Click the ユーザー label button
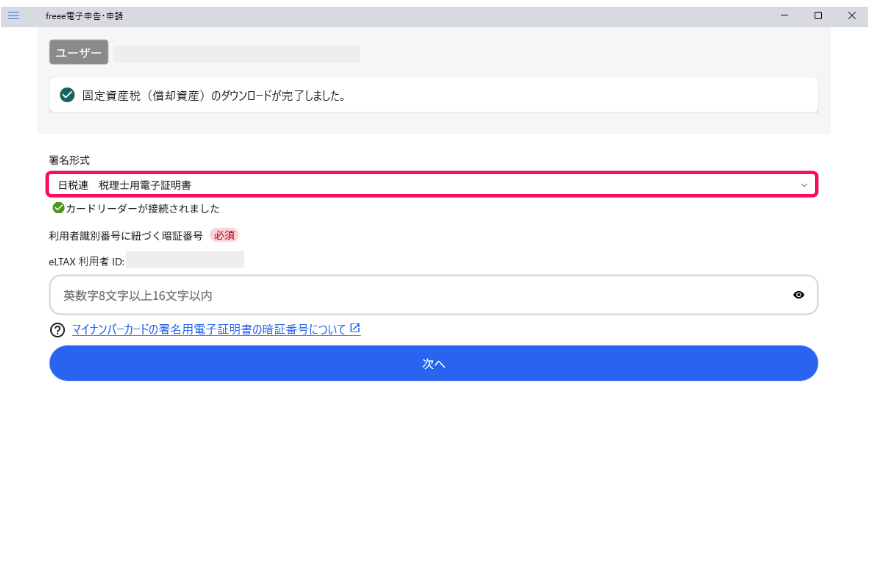Viewport: 869px width, 580px height. 79,53
